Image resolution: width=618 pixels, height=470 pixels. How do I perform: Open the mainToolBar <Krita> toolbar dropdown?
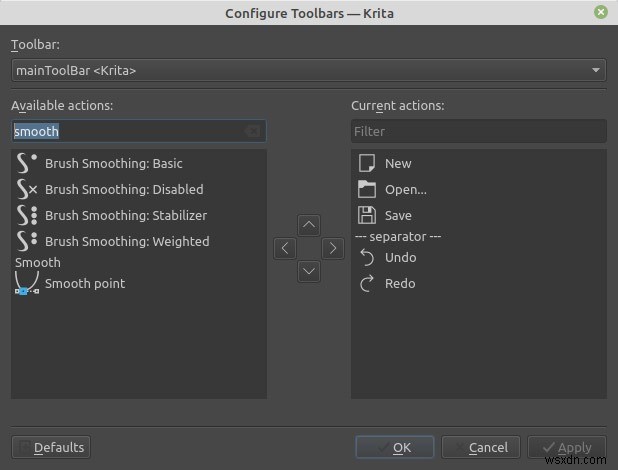coord(309,70)
